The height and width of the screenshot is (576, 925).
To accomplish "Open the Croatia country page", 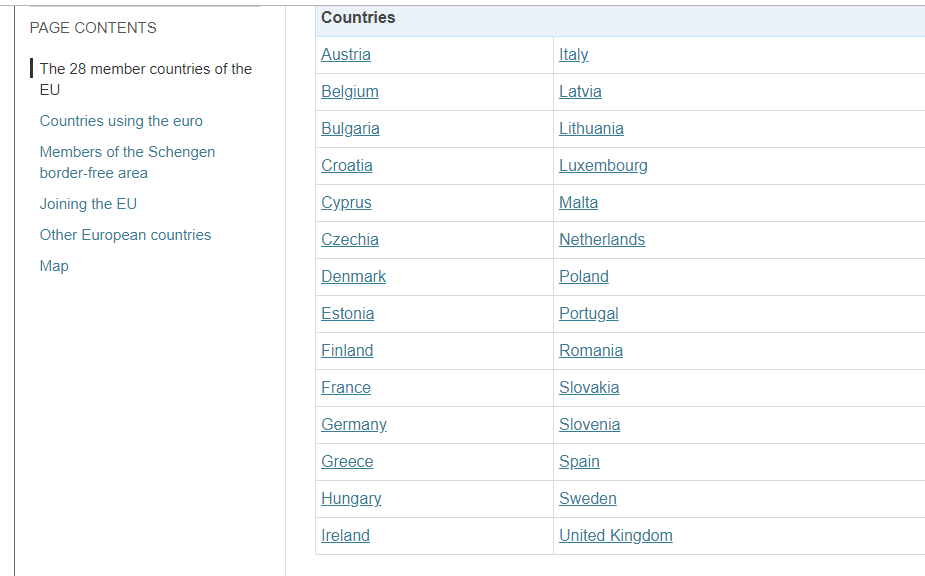I will click(347, 166).
